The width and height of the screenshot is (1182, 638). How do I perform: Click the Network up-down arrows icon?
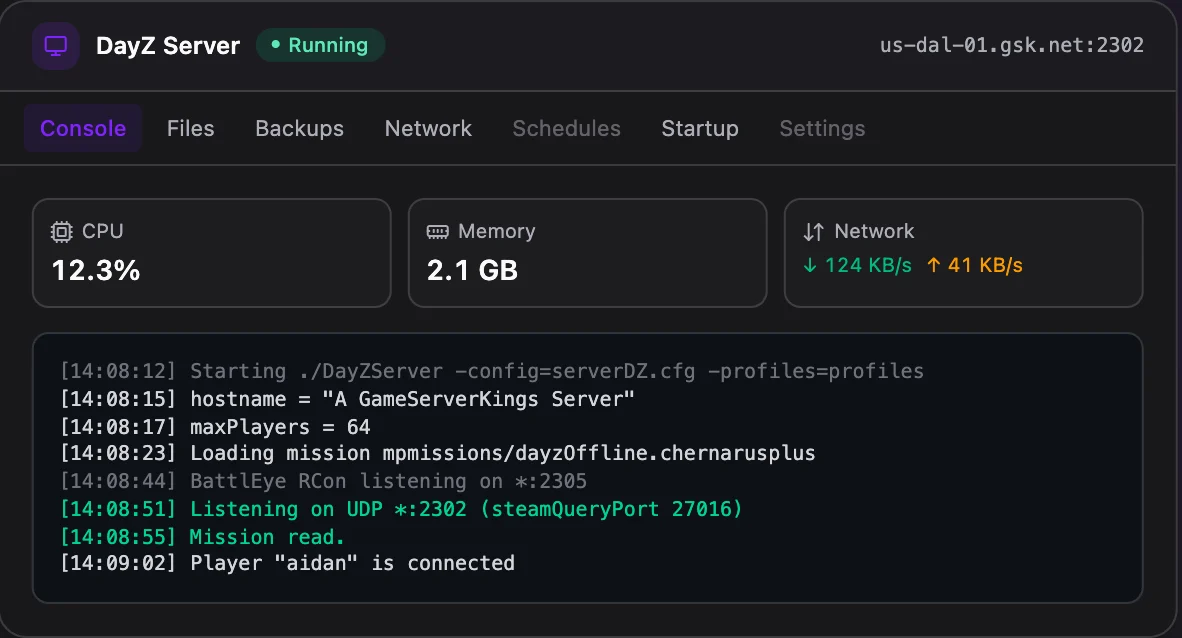click(813, 232)
